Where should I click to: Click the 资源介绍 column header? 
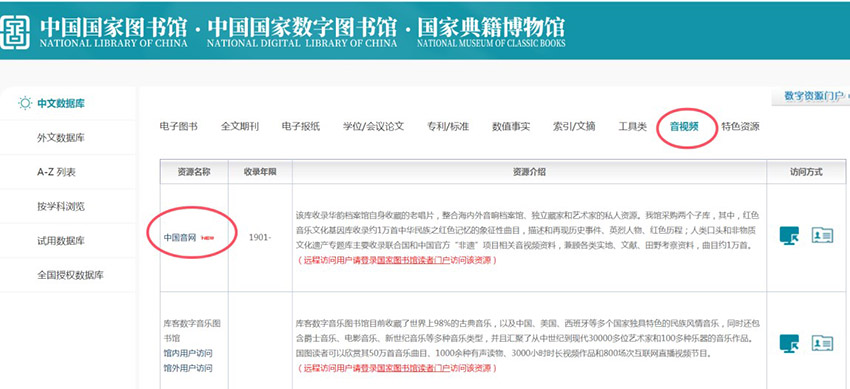[529, 172]
